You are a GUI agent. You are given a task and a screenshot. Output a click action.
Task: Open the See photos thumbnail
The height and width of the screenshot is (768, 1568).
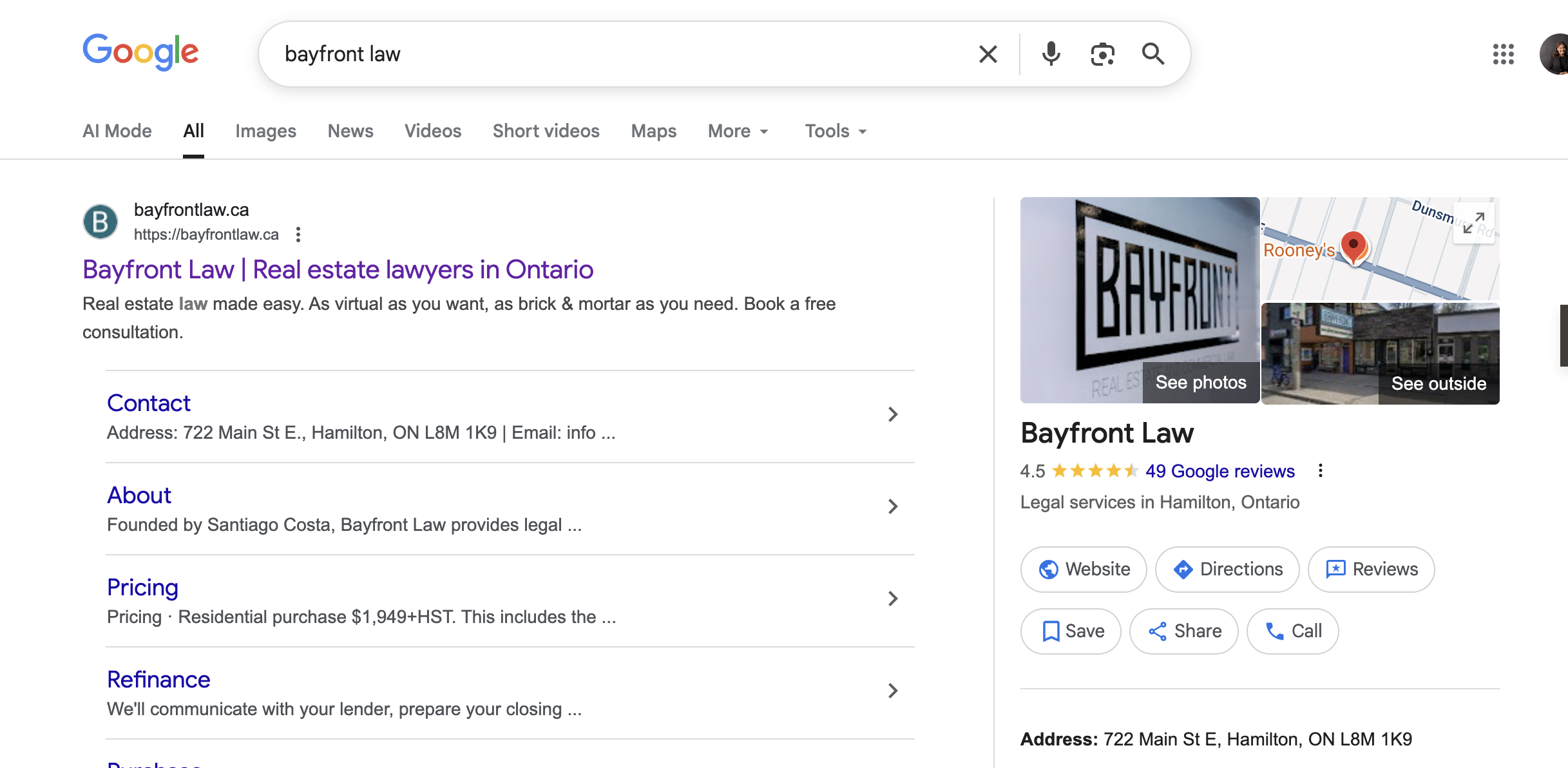coord(1201,382)
